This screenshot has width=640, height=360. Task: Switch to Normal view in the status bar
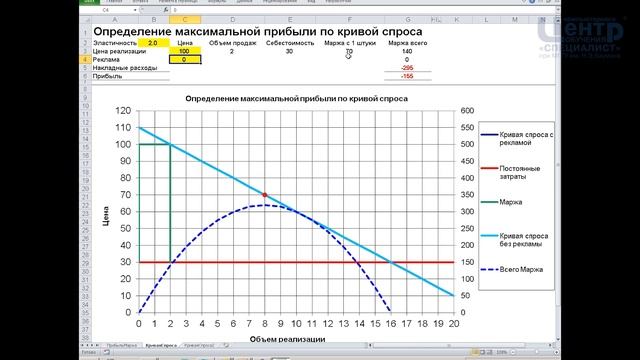476,352
